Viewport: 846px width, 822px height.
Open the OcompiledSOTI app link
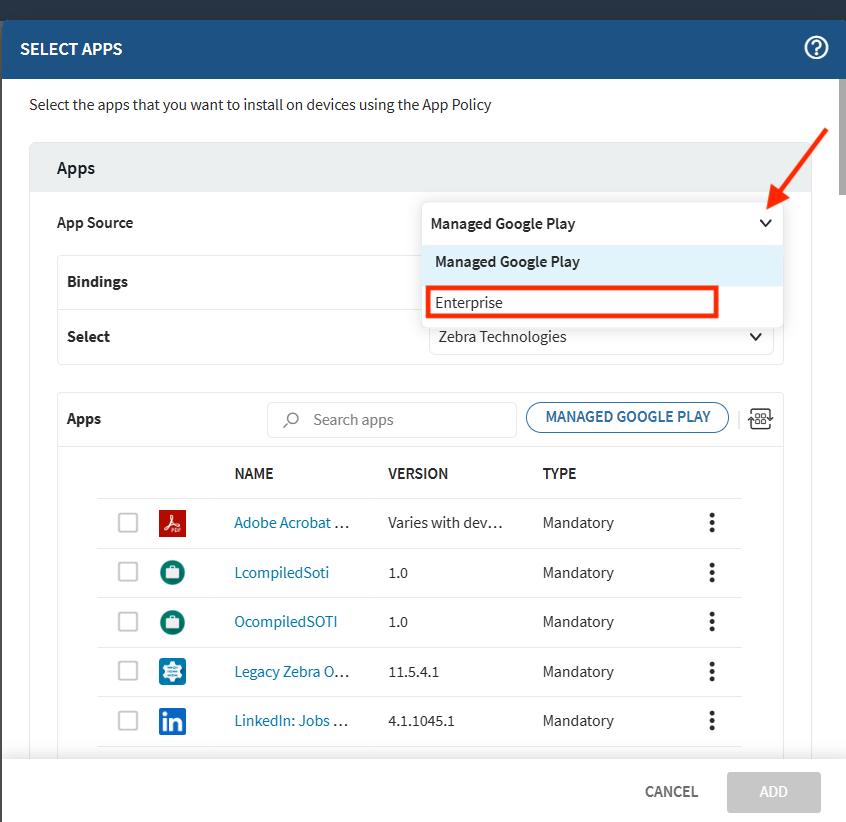click(x=285, y=622)
